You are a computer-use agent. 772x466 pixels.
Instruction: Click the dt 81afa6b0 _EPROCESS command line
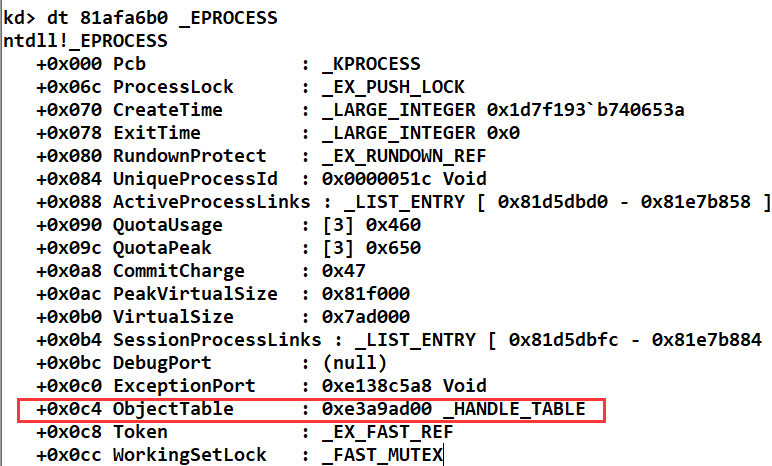[140, 18]
